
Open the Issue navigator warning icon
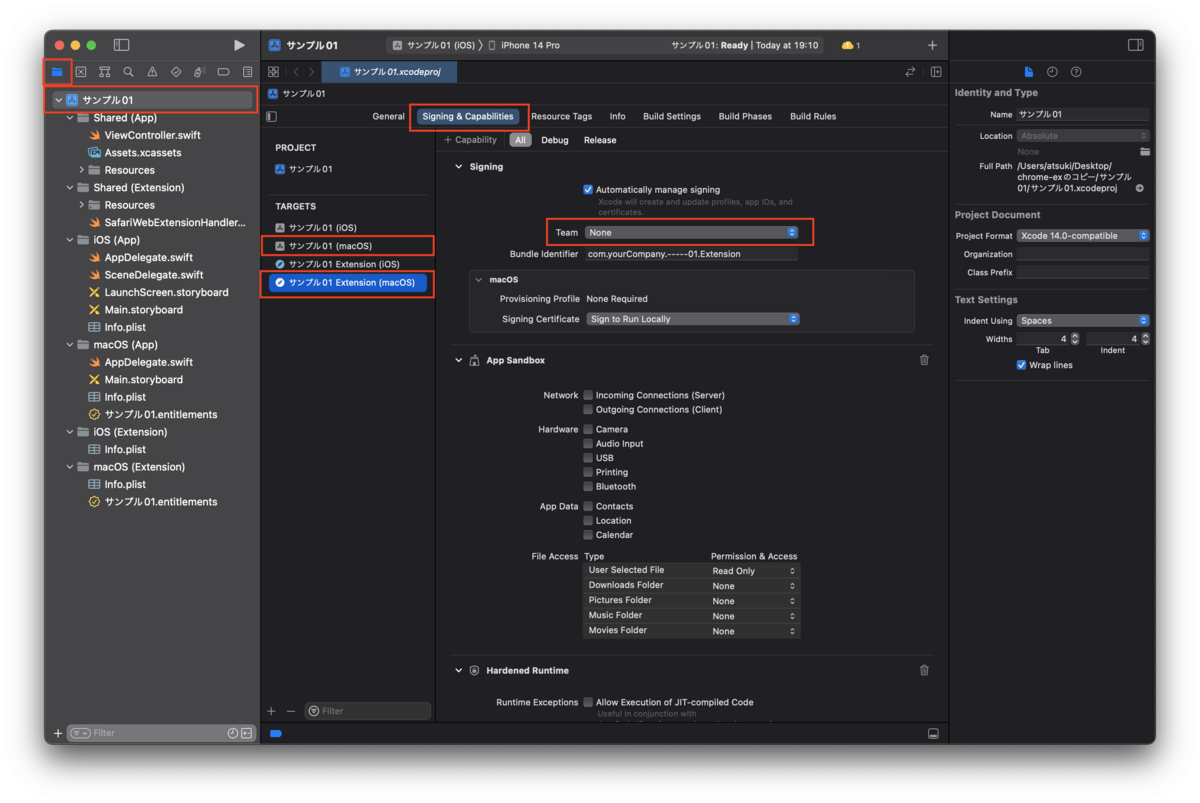coord(152,72)
